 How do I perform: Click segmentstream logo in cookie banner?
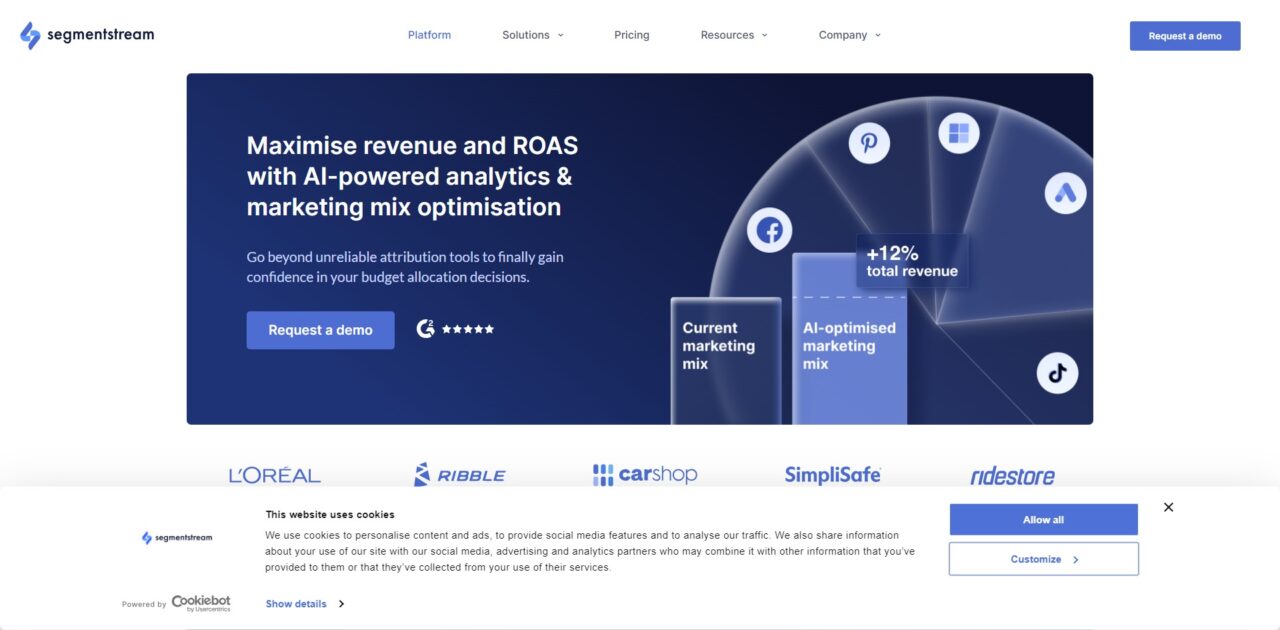pos(177,538)
